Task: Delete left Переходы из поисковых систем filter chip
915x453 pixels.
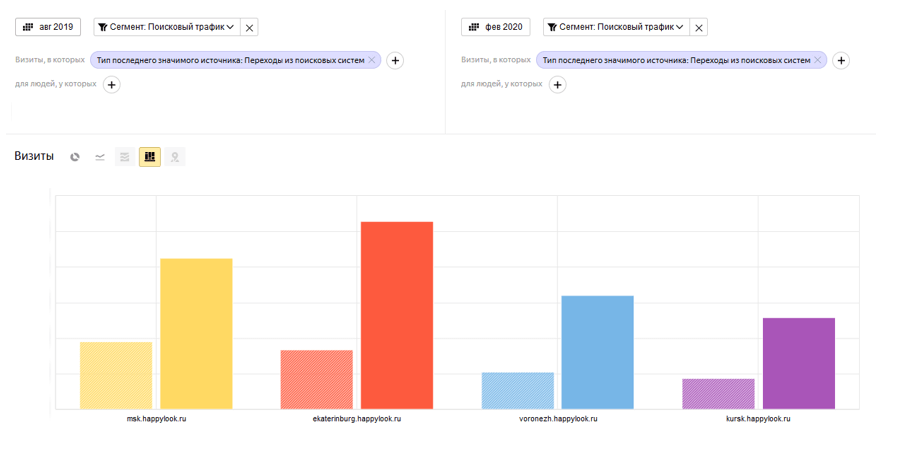Action: 372,60
